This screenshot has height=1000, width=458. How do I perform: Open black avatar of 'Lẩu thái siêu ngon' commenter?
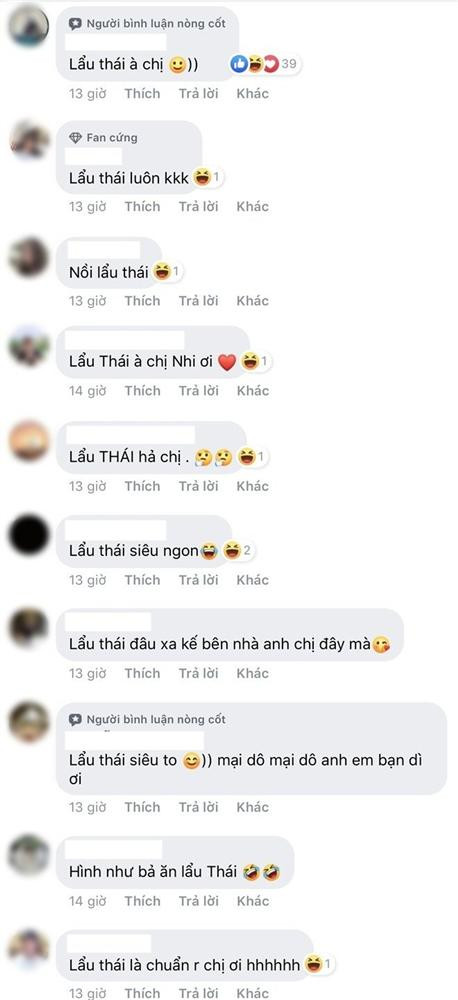(x=29, y=534)
